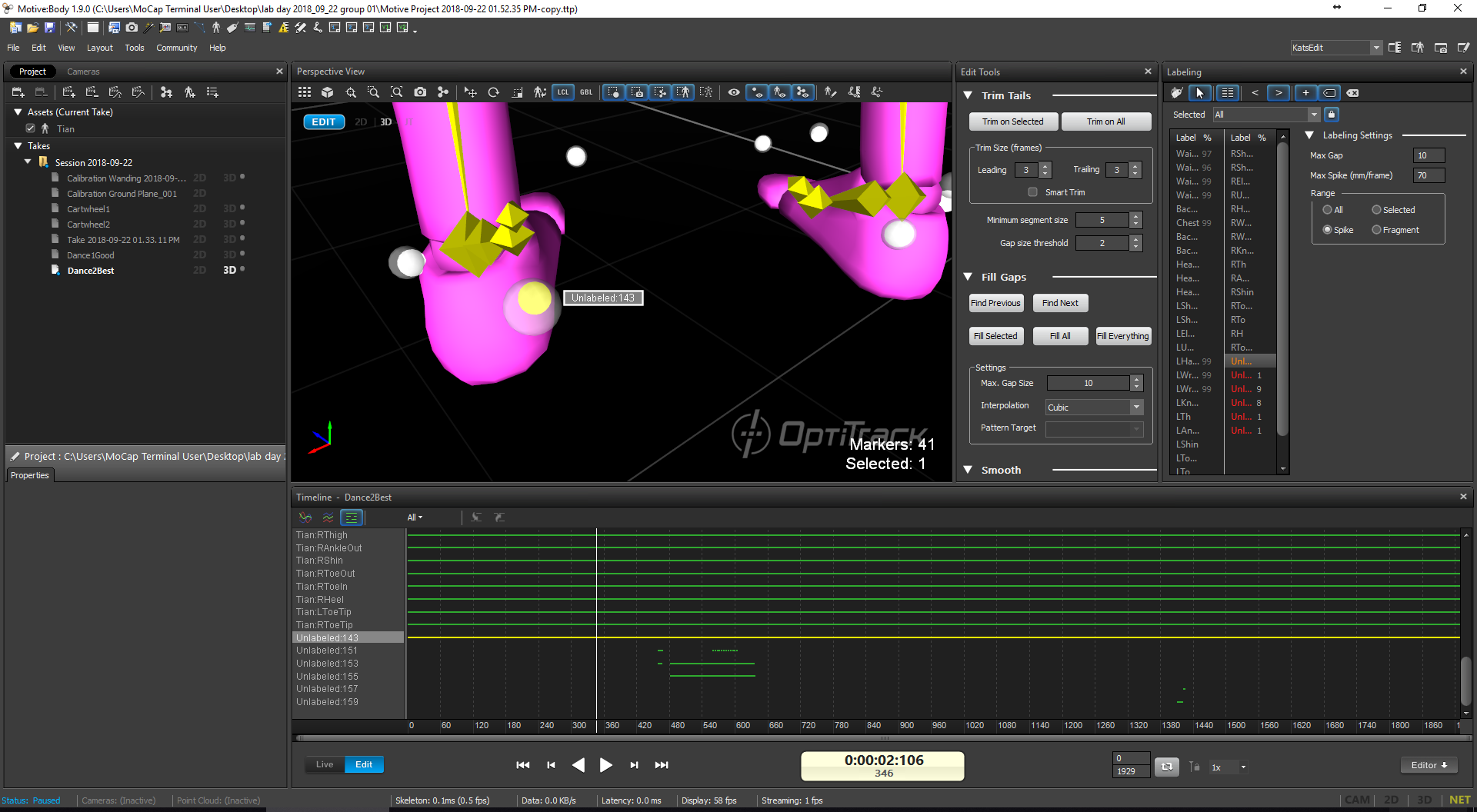Viewport: 1477px width, 812px height.
Task: Collapse the Trim Tails section
Action: pyautogui.click(x=968, y=95)
